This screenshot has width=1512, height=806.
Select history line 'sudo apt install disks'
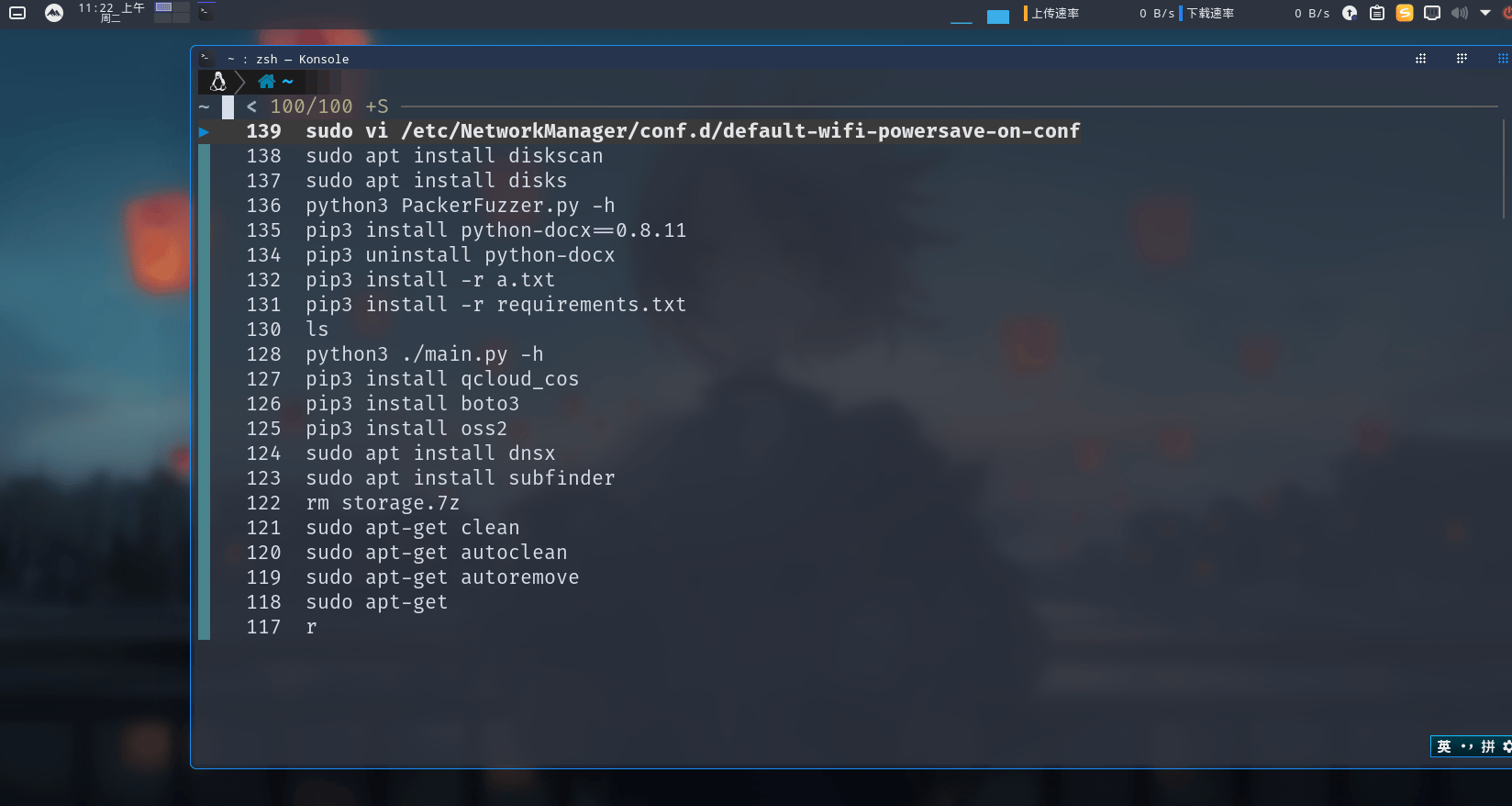pos(406,181)
